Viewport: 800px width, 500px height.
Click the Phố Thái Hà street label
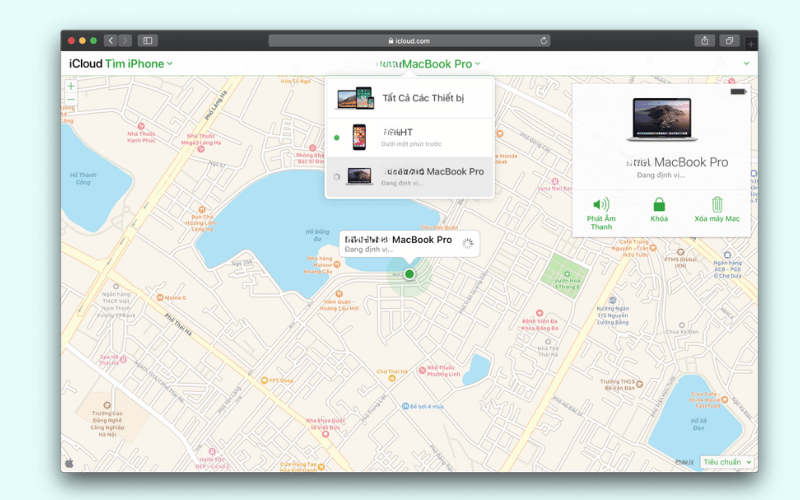pos(179,324)
